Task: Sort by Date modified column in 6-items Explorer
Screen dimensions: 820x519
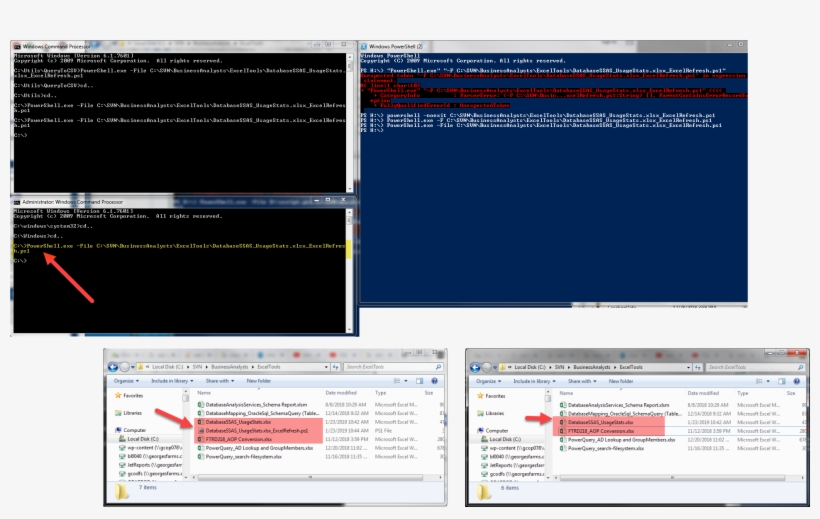Action: pos(703,393)
